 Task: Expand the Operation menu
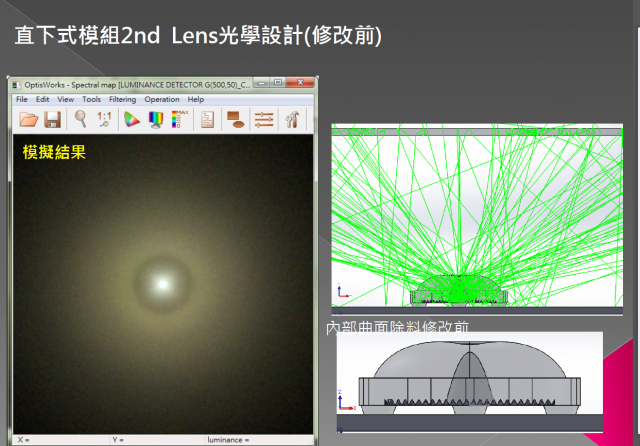pyautogui.click(x=161, y=100)
